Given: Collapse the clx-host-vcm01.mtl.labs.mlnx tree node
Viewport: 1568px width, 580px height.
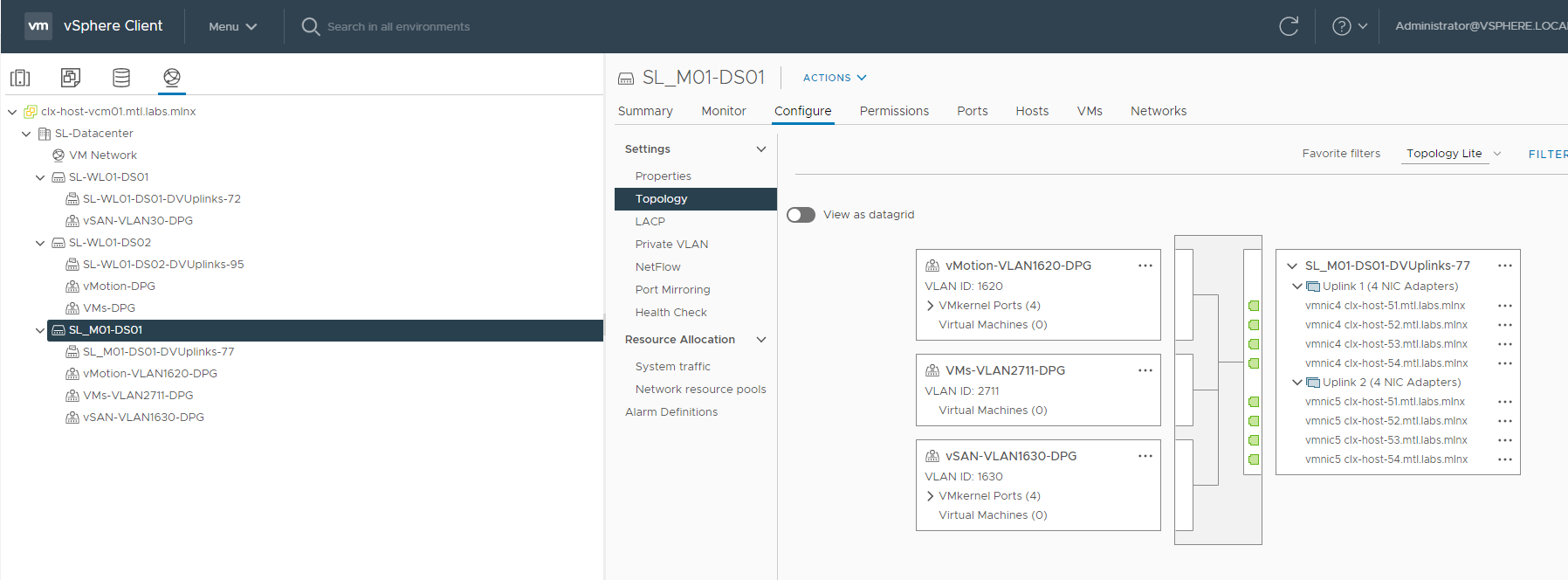Looking at the screenshot, I should coord(12,112).
